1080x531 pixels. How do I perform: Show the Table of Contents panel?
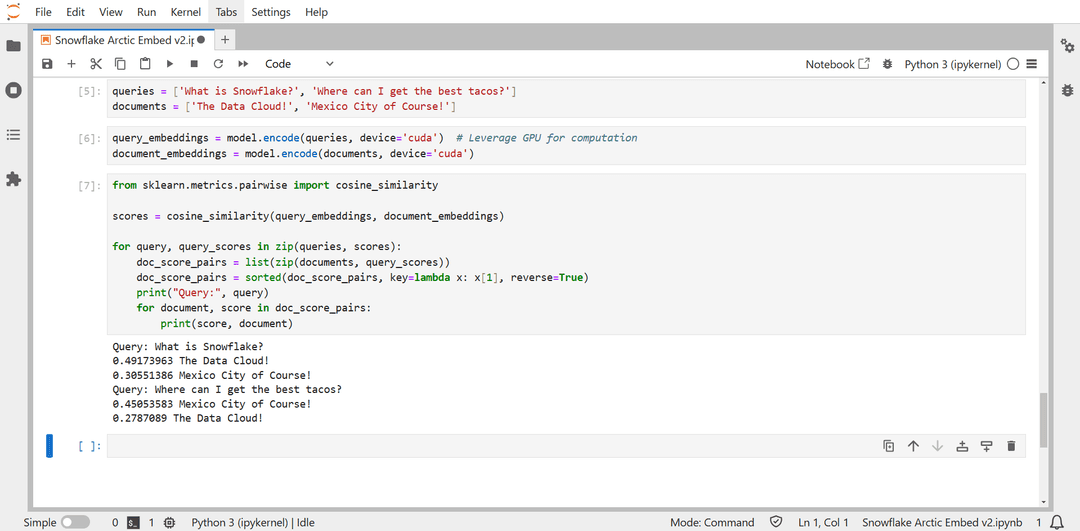tap(13, 135)
